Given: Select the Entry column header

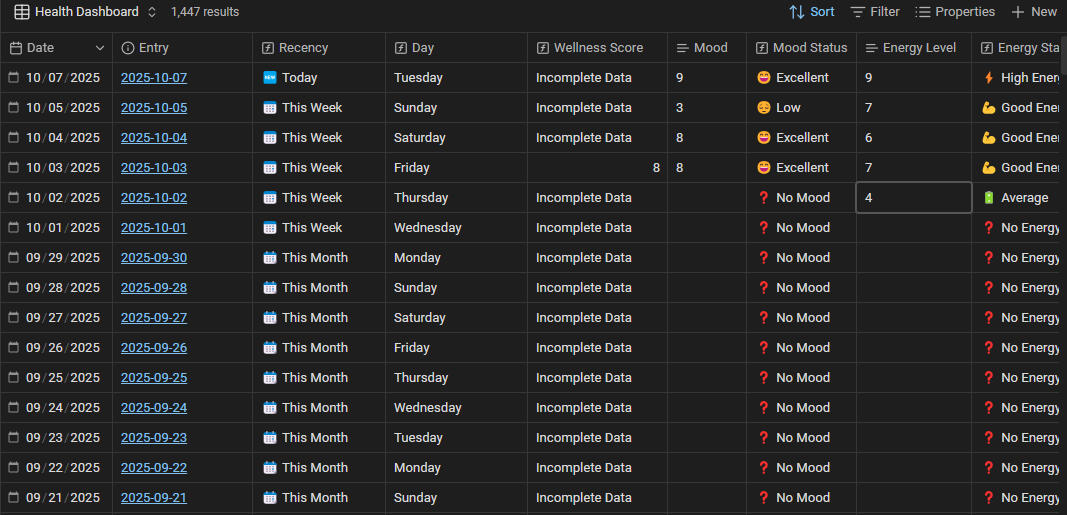Looking at the screenshot, I should [x=154, y=48].
